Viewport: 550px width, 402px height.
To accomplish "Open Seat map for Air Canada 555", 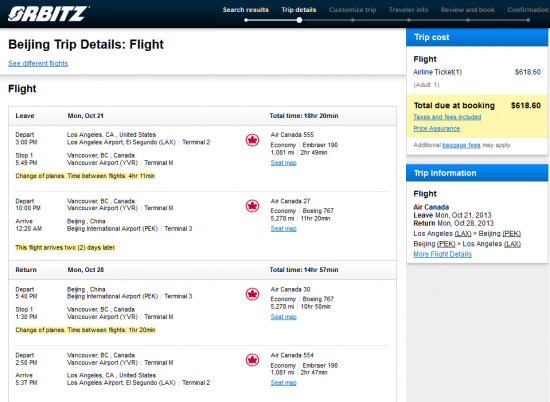I will pos(283,163).
